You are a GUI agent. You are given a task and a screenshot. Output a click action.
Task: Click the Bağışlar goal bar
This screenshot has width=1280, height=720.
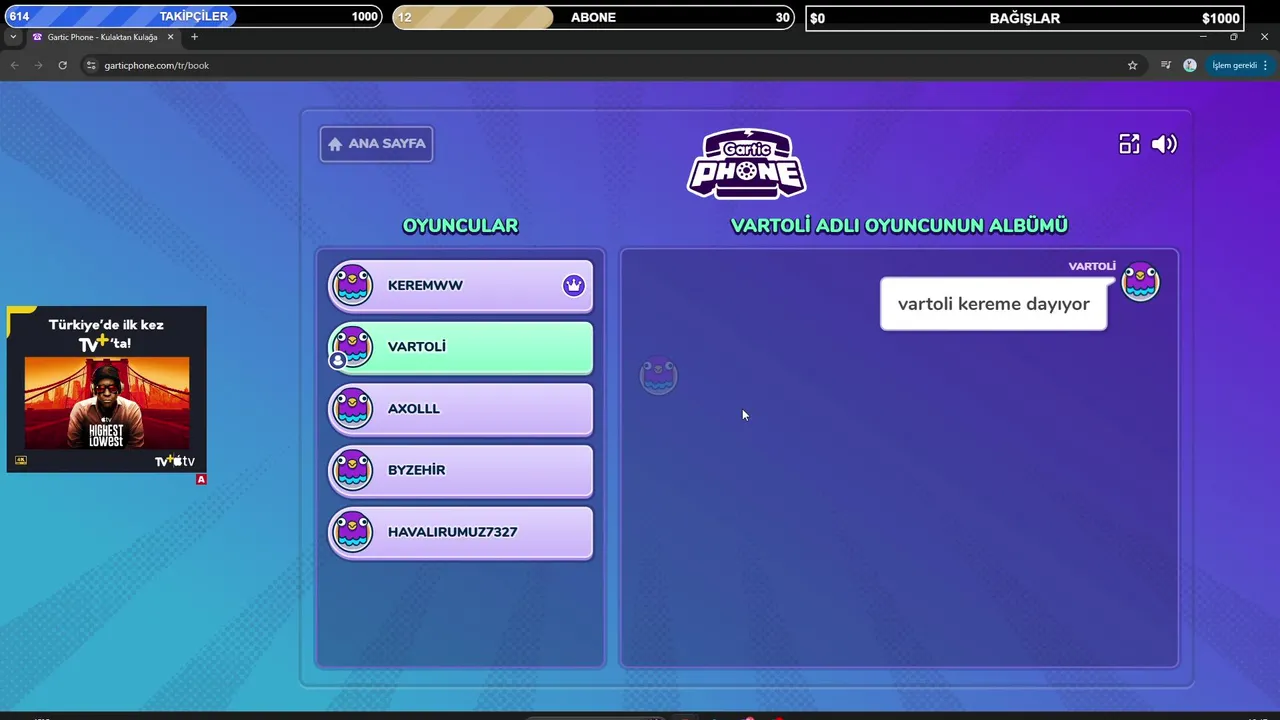click(1024, 18)
